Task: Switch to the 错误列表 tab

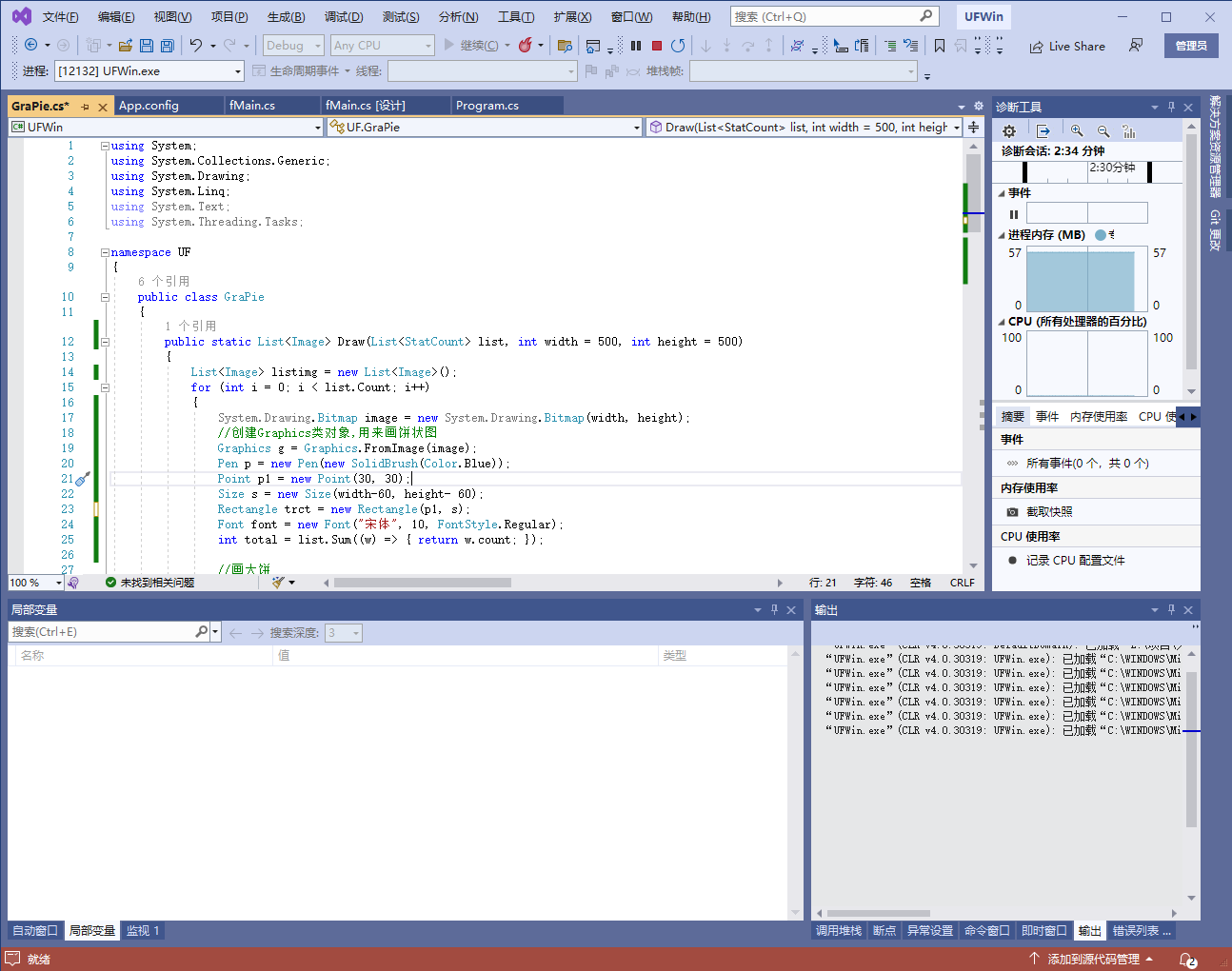Action: [1142, 930]
